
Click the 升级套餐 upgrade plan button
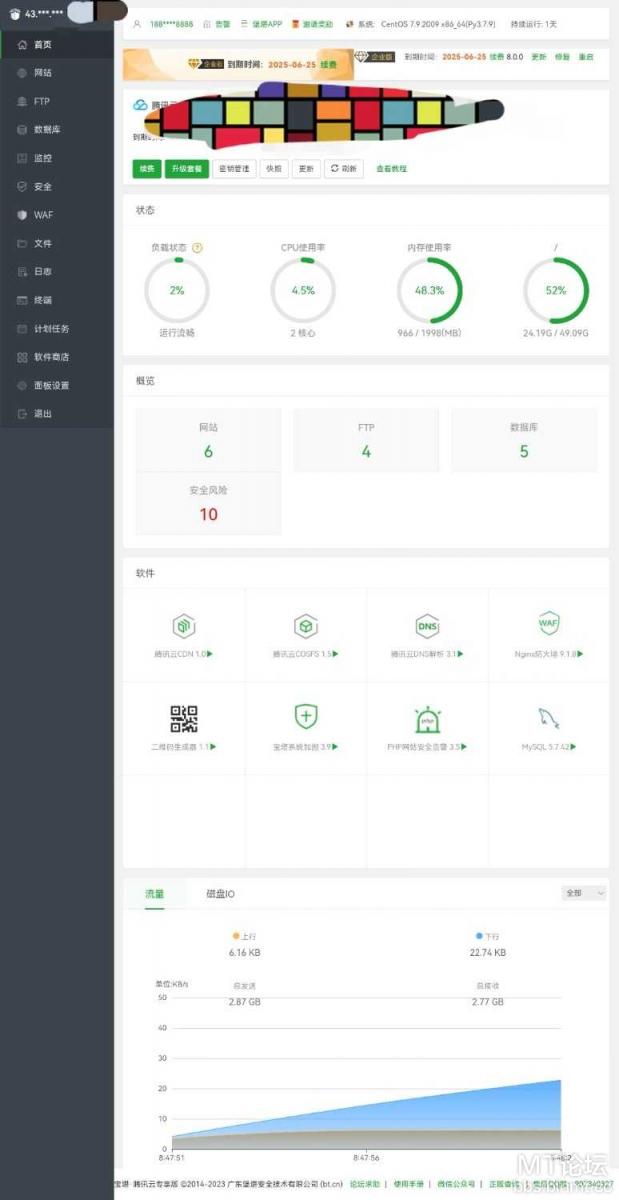point(186,169)
